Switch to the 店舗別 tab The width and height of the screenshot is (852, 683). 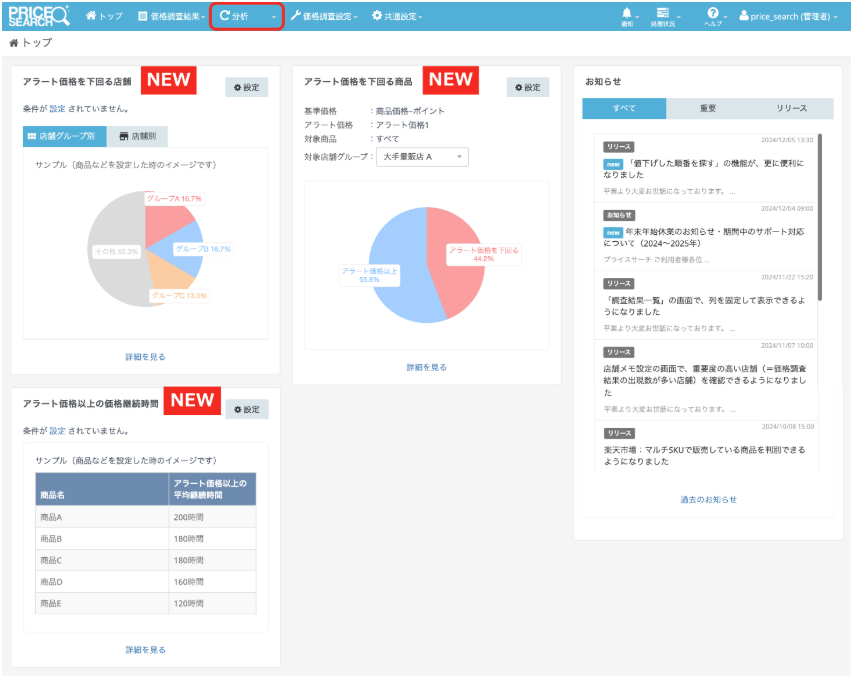[x=137, y=137]
